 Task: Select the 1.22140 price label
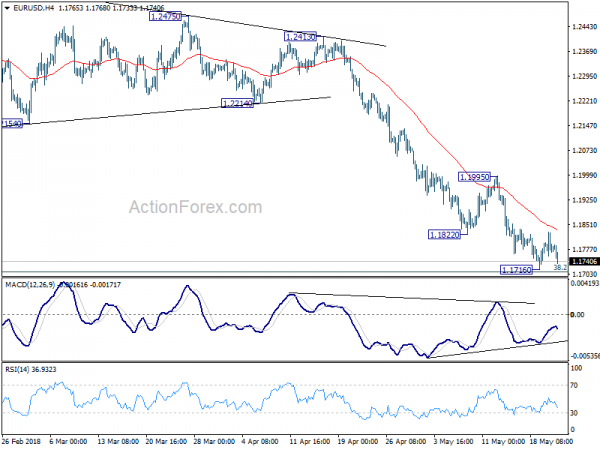coord(237,103)
